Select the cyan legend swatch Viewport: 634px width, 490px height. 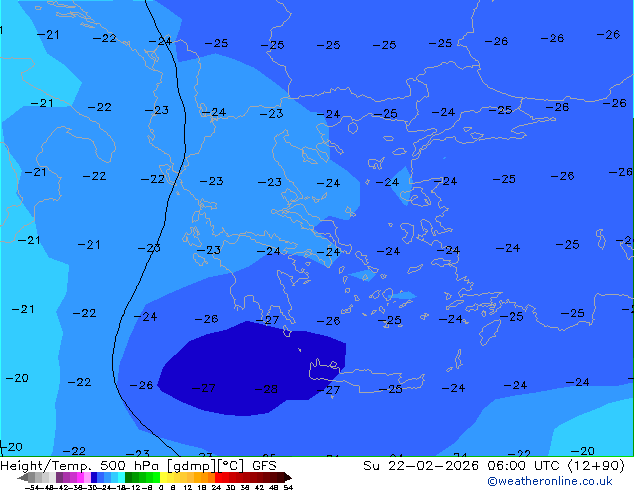[121, 477]
